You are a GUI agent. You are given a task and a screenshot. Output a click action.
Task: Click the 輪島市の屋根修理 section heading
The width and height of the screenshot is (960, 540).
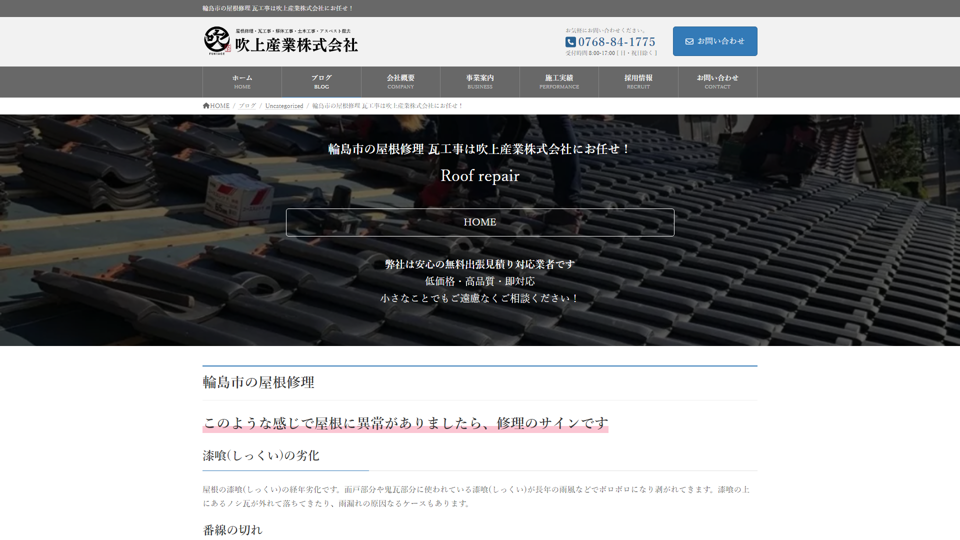point(259,382)
